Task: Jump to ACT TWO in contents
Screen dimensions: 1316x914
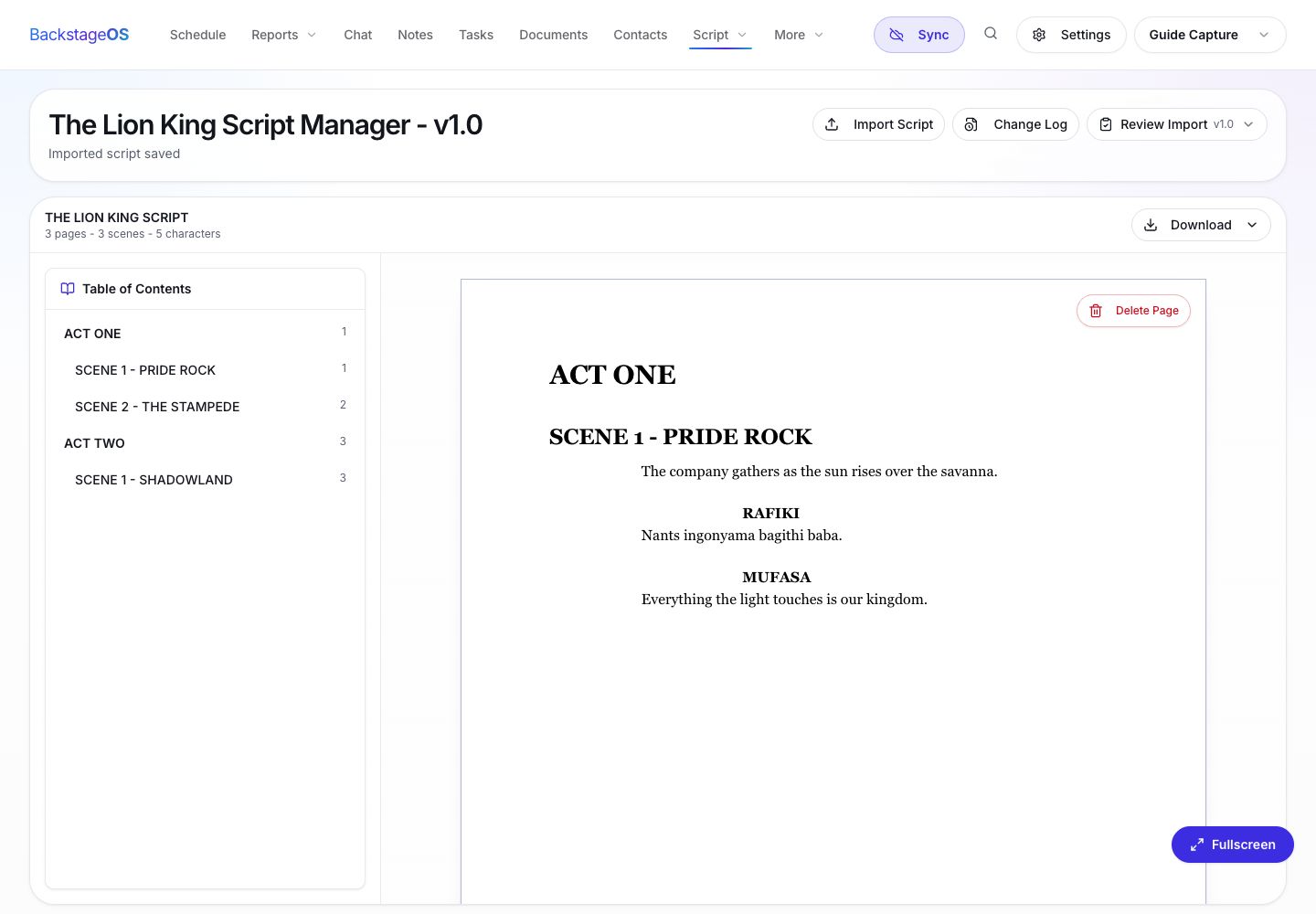Action: (x=205, y=443)
